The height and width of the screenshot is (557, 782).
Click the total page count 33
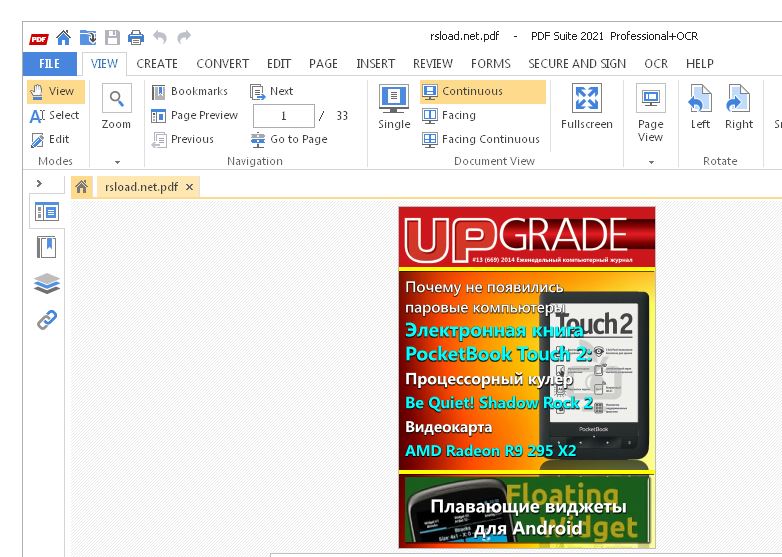point(342,116)
